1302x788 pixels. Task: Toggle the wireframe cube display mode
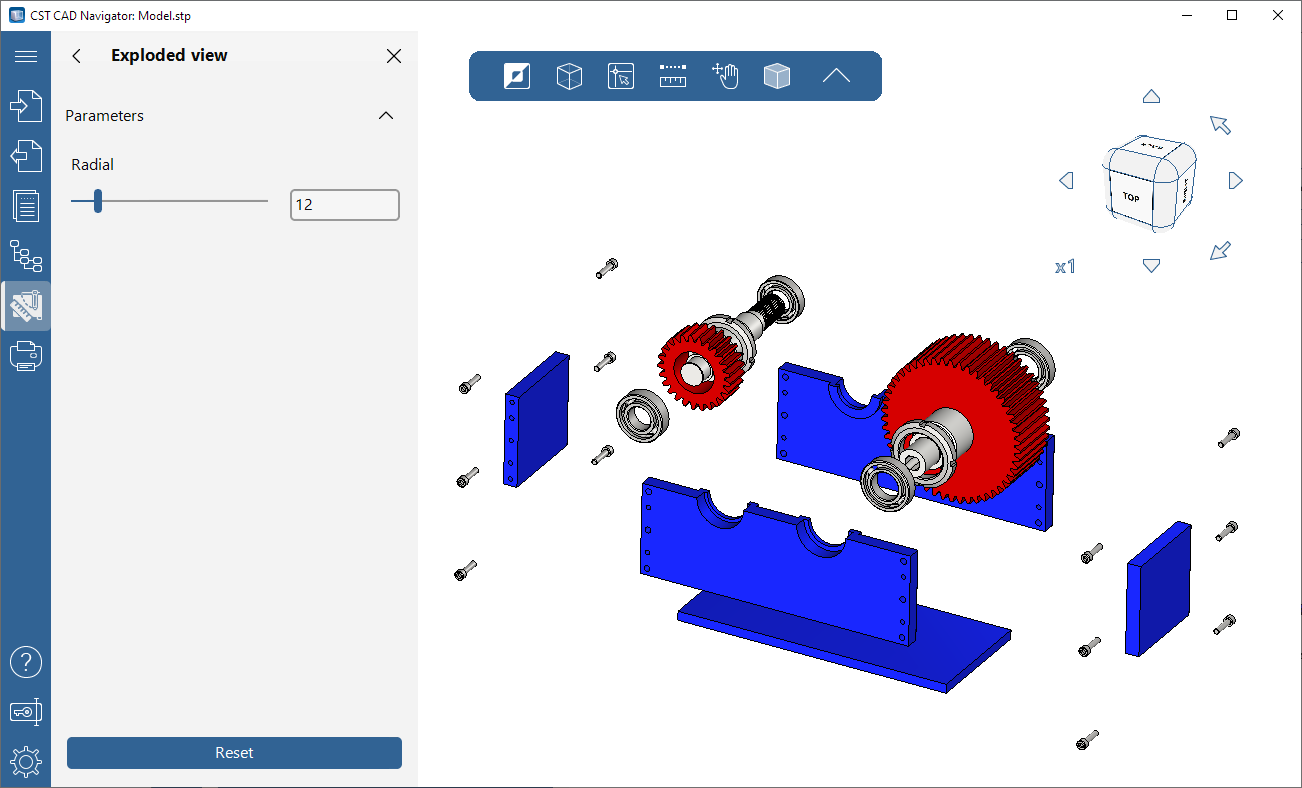click(569, 76)
